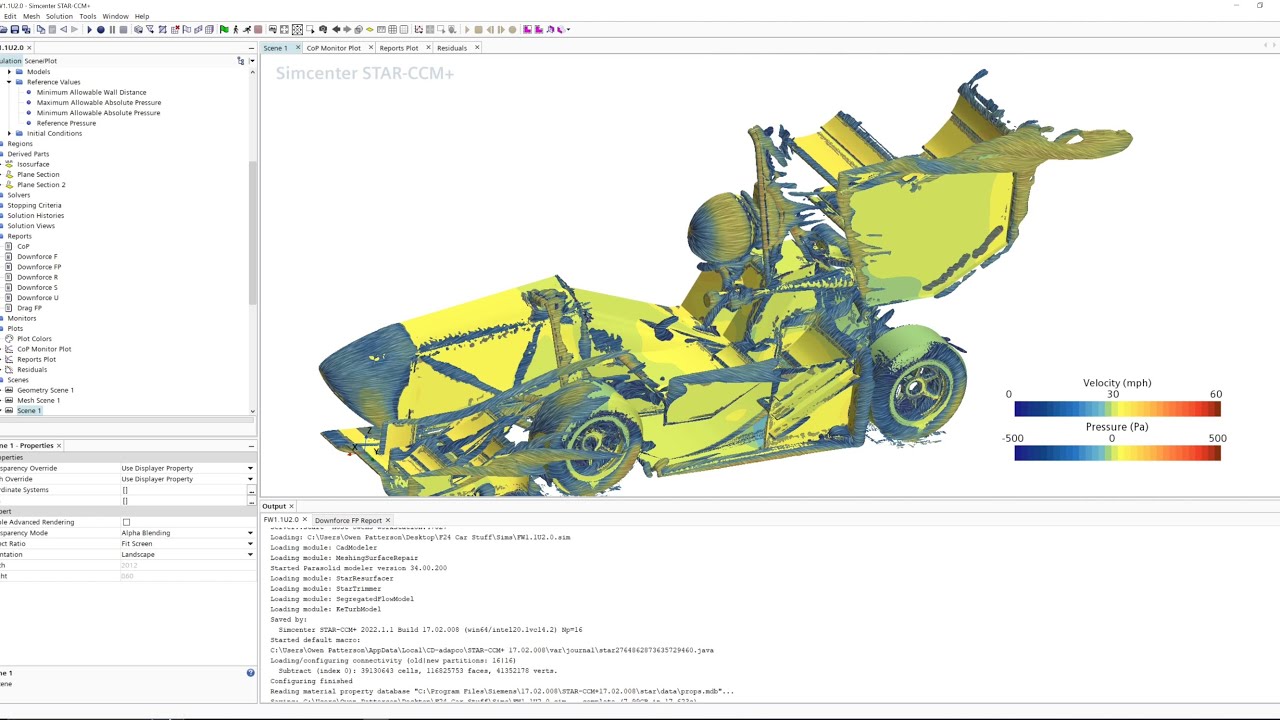The image size is (1280, 720).
Task: Click the CoP Monitor Plot chart icon
Action: coord(9,349)
